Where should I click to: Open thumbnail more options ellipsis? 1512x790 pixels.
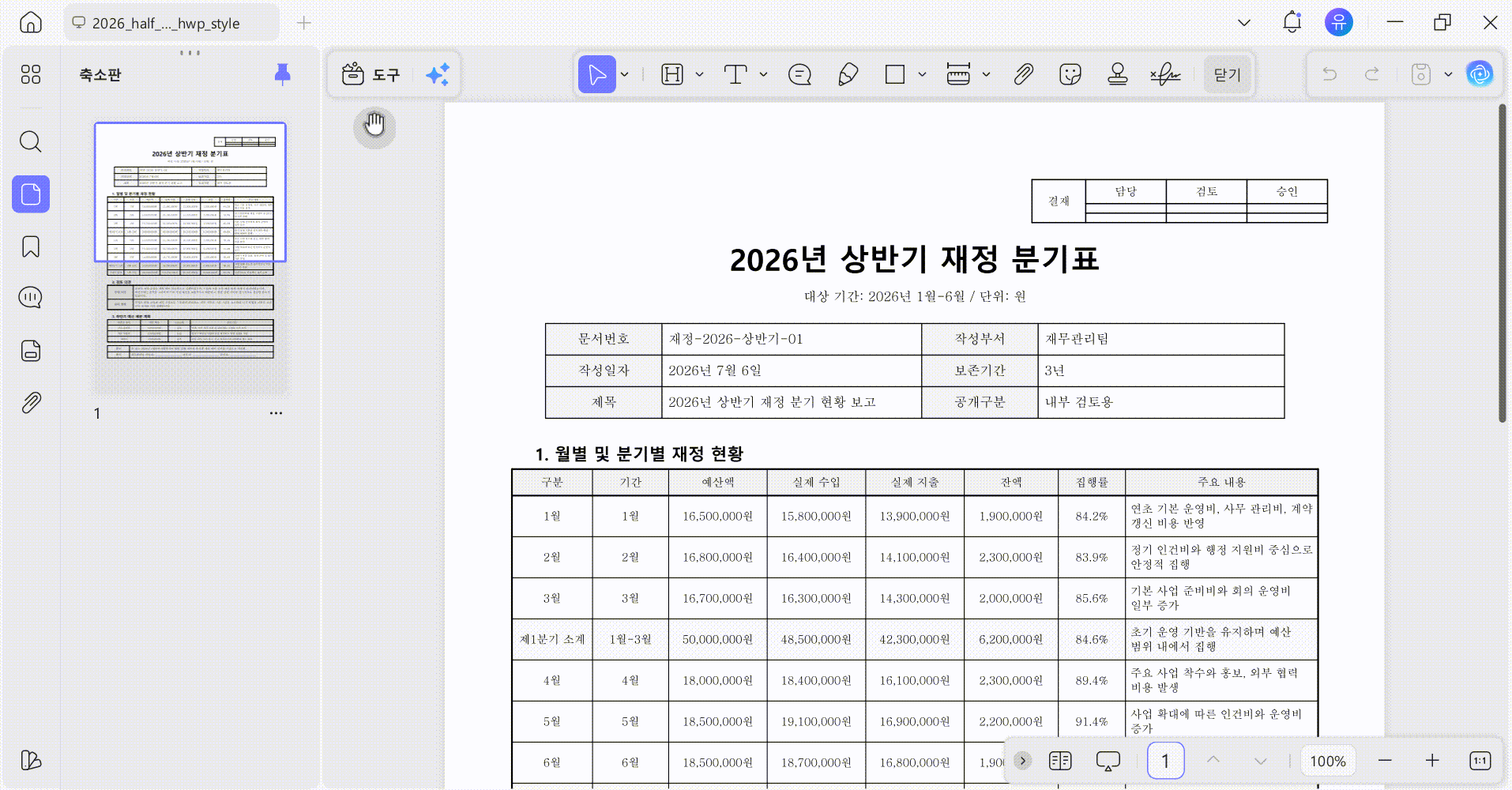pos(276,413)
